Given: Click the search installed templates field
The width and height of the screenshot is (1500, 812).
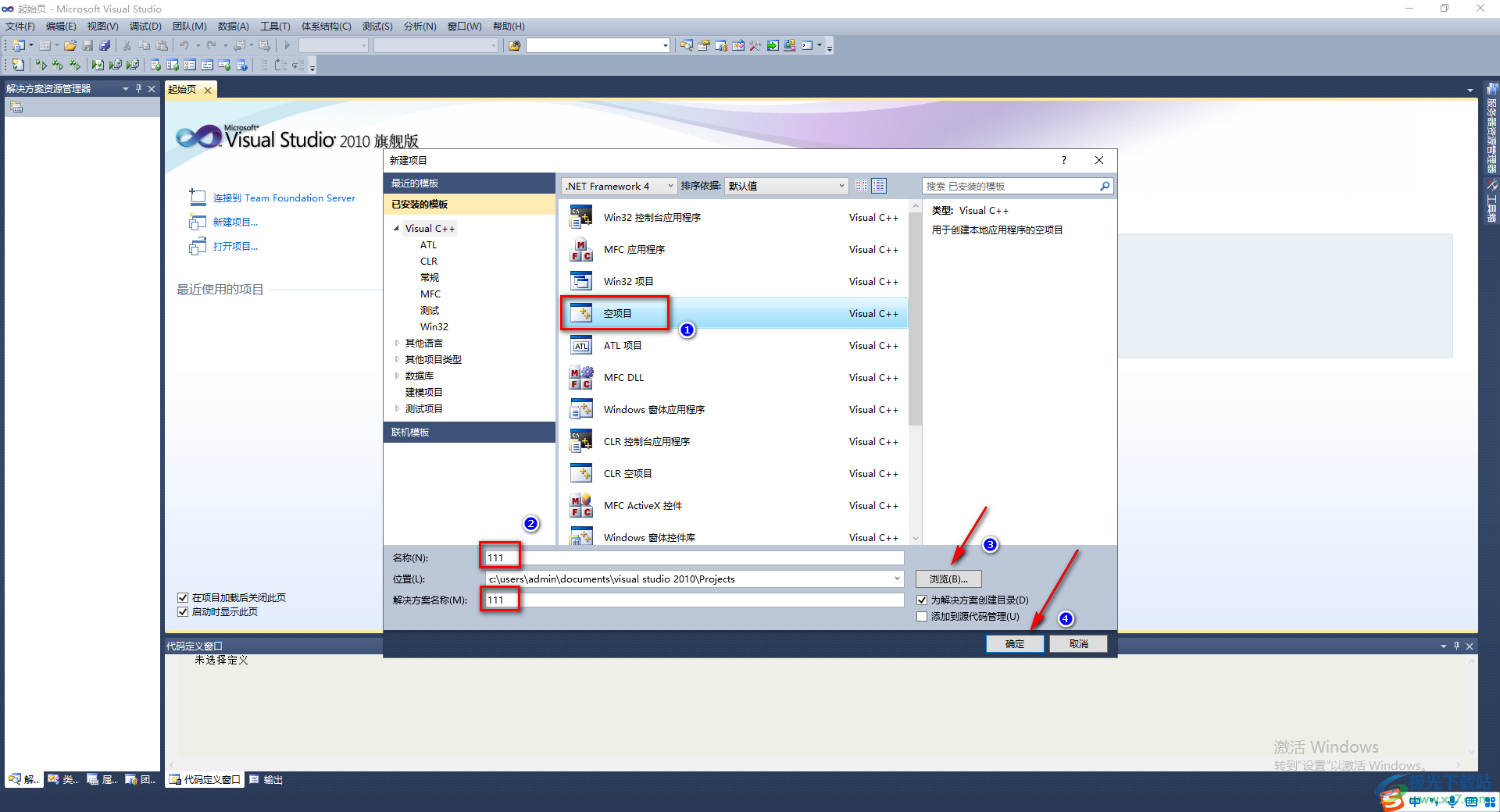Looking at the screenshot, I should [x=1011, y=186].
